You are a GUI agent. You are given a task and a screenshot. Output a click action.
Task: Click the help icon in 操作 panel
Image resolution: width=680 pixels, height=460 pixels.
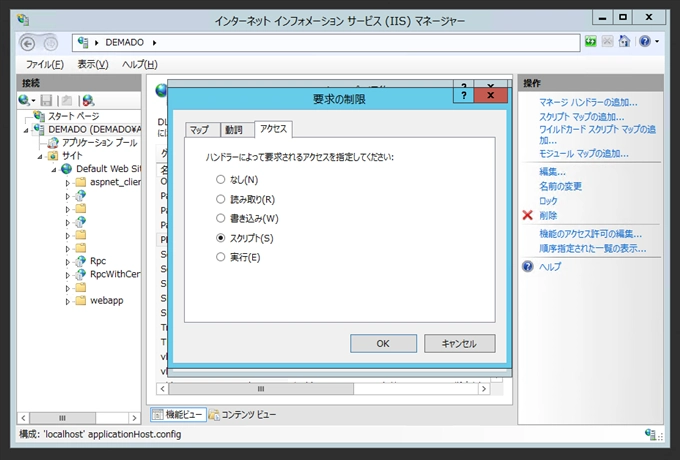[x=528, y=266]
